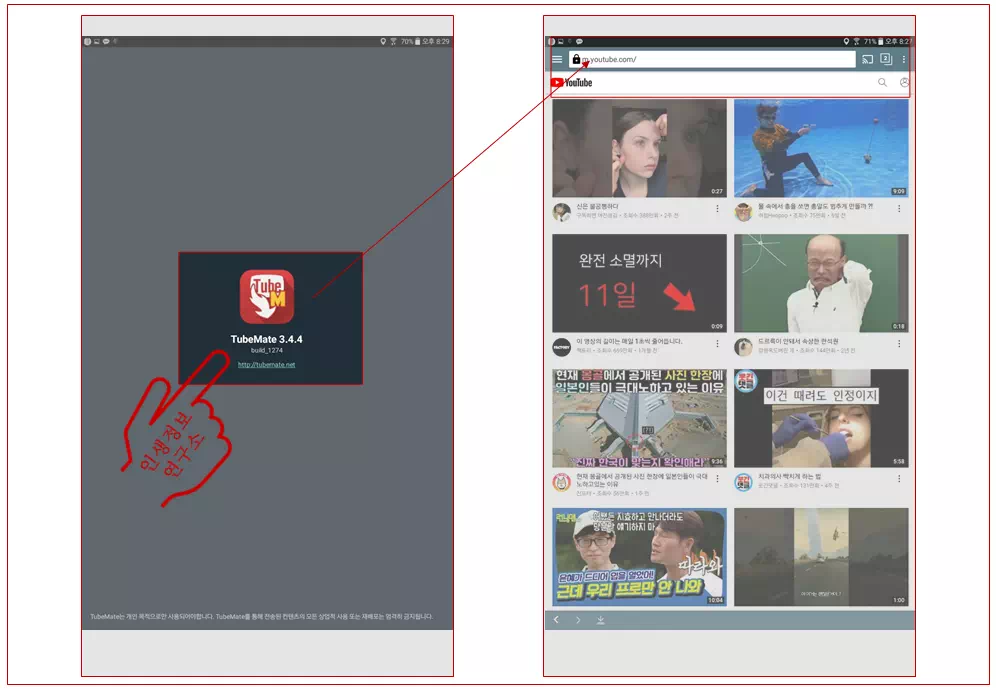
Task: Open options for the 11일 countdown video
Action: click(718, 344)
